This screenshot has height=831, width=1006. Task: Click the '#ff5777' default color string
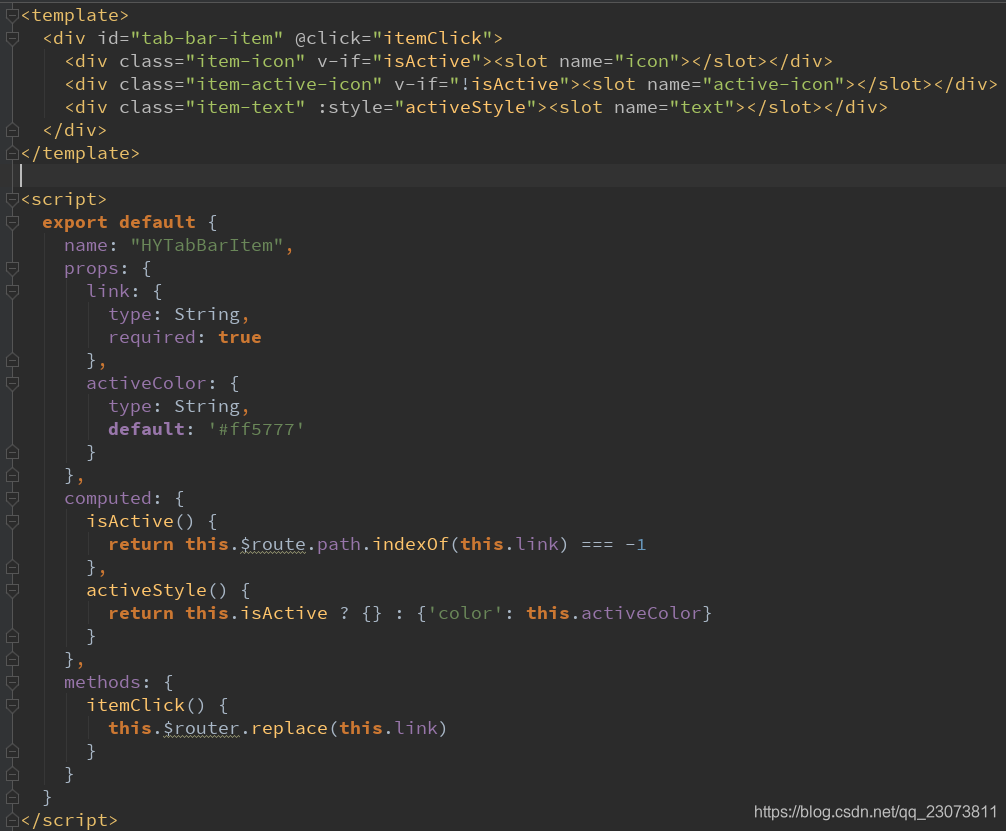(256, 429)
